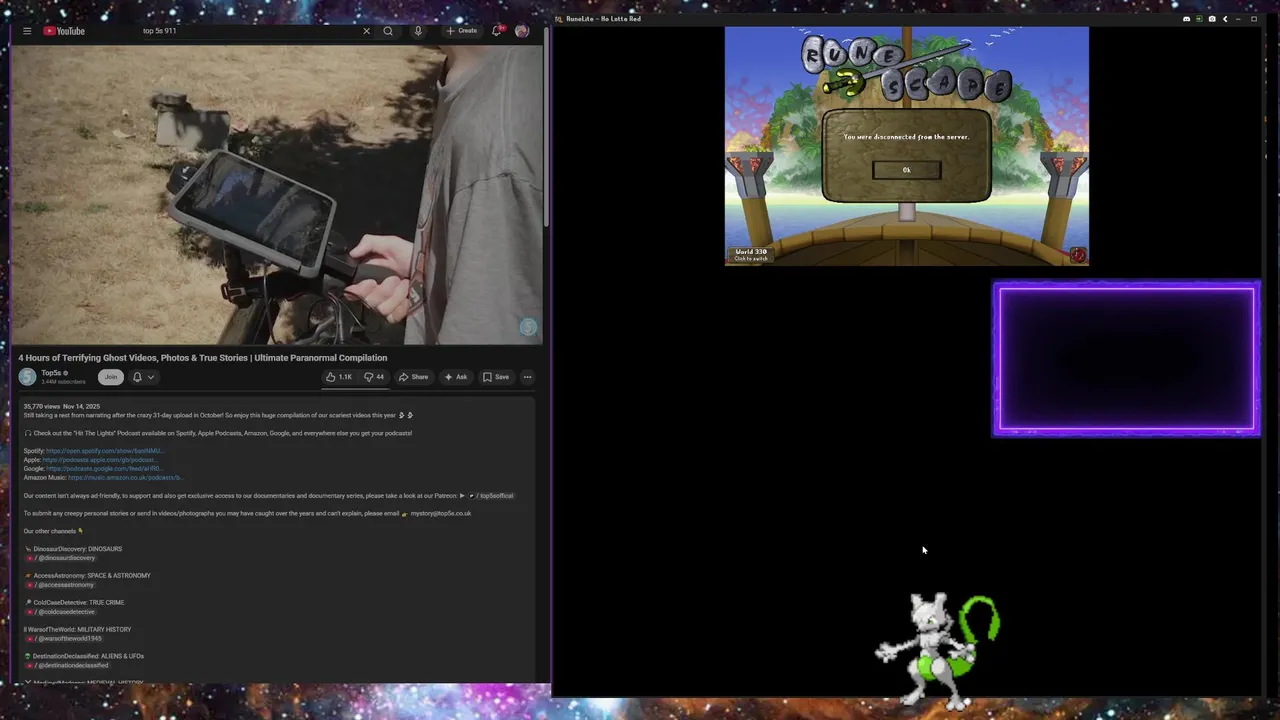
Task: Open the Create upload menu
Action: point(462,31)
